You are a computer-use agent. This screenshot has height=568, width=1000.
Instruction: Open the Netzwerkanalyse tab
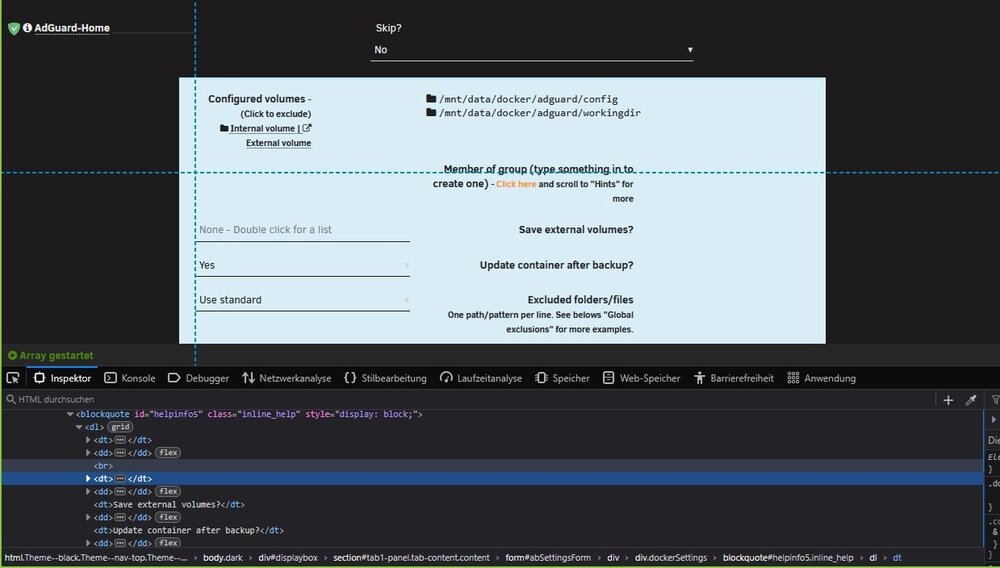tap(286, 378)
